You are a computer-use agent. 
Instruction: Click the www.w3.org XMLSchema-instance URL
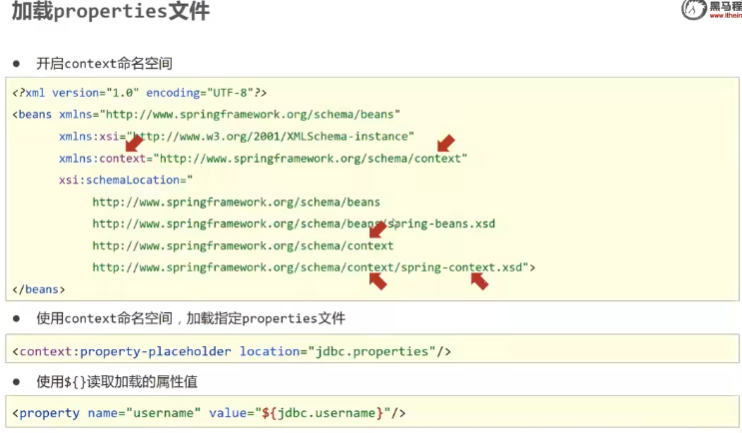pos(270,135)
